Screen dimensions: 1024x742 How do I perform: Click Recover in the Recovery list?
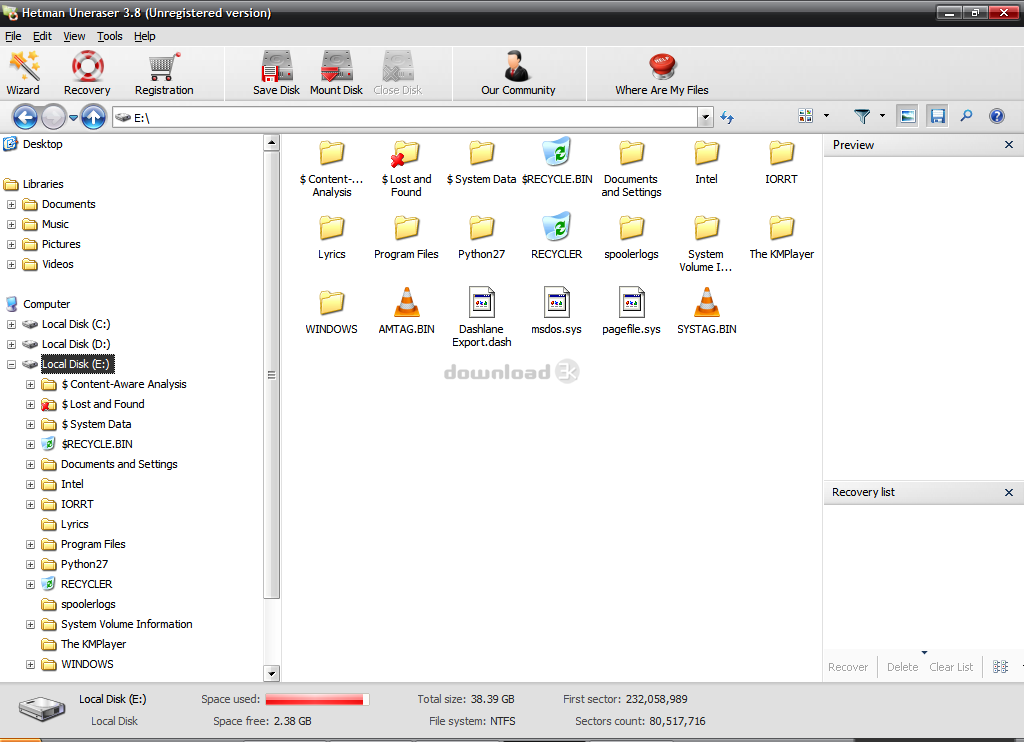tap(848, 667)
